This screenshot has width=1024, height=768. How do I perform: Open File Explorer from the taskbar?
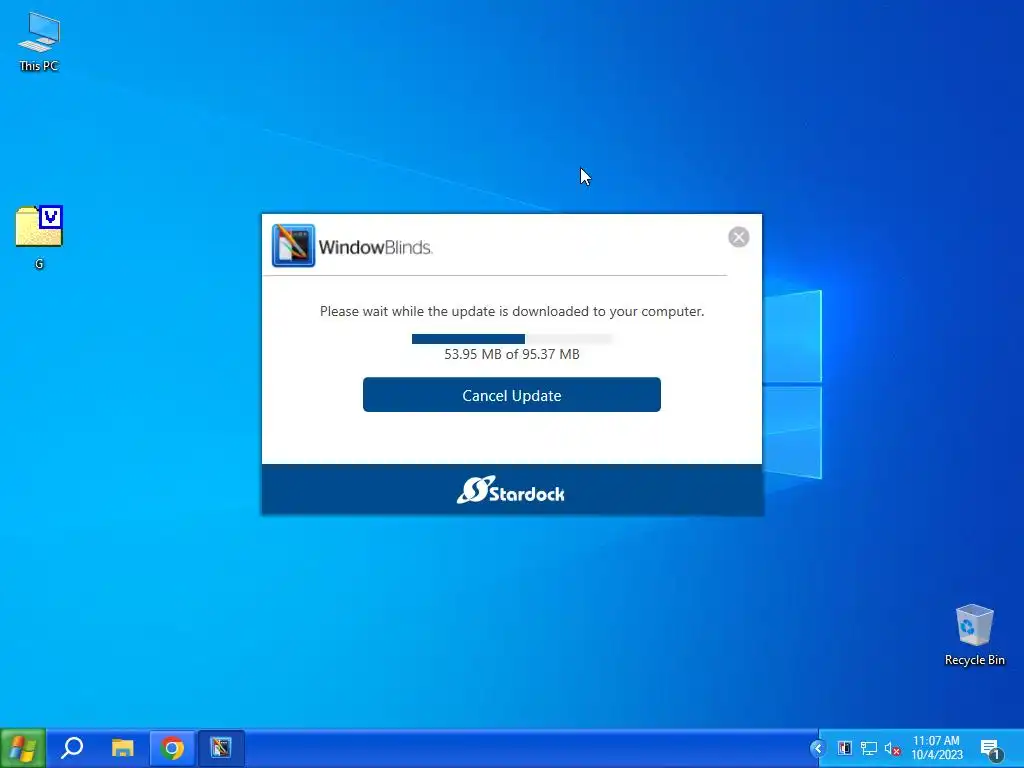click(122, 748)
